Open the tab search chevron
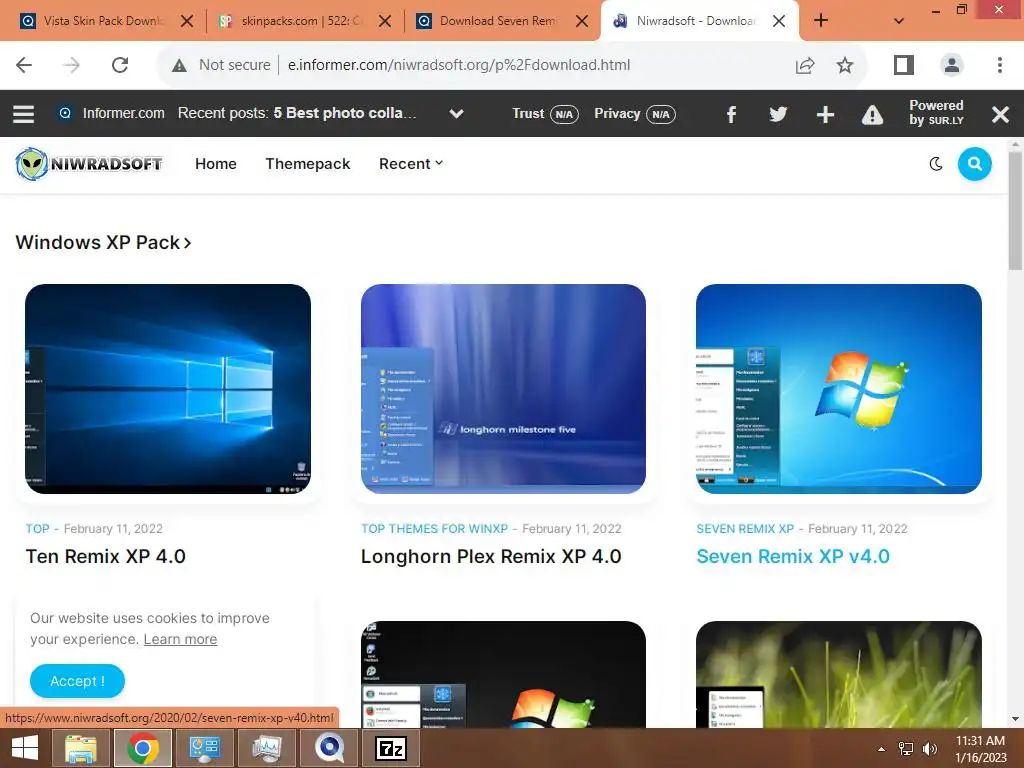This screenshot has width=1024, height=768. tap(899, 21)
